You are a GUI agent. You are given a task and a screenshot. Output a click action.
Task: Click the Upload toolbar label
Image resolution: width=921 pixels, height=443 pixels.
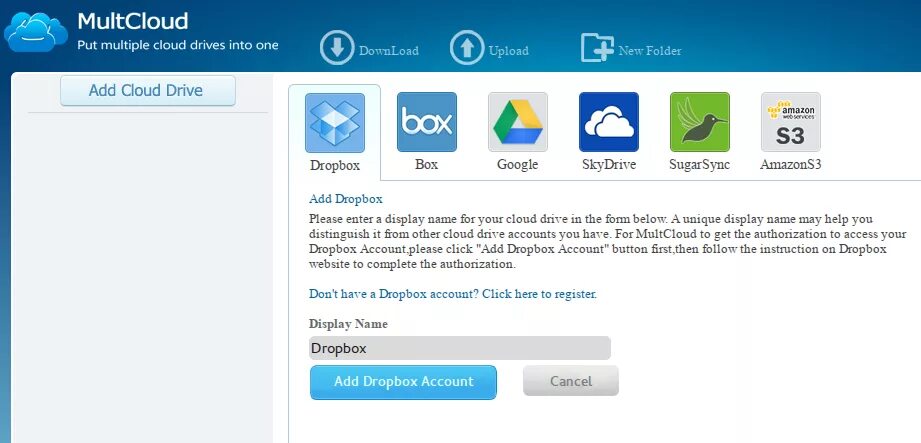coord(509,51)
